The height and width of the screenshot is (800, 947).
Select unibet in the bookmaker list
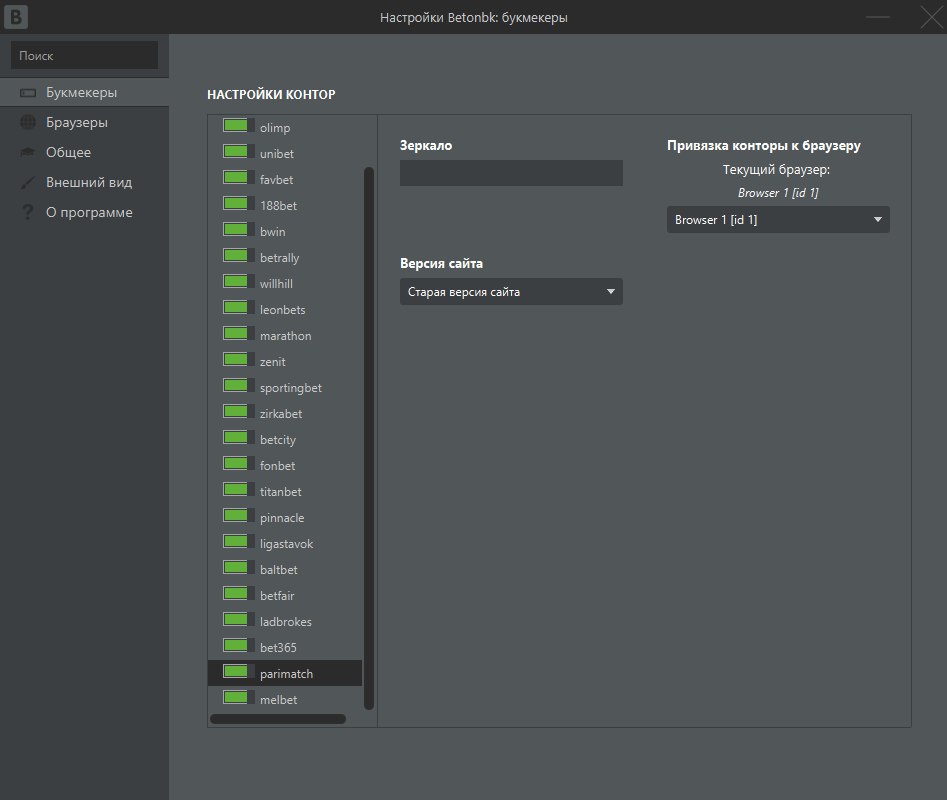(x=277, y=154)
